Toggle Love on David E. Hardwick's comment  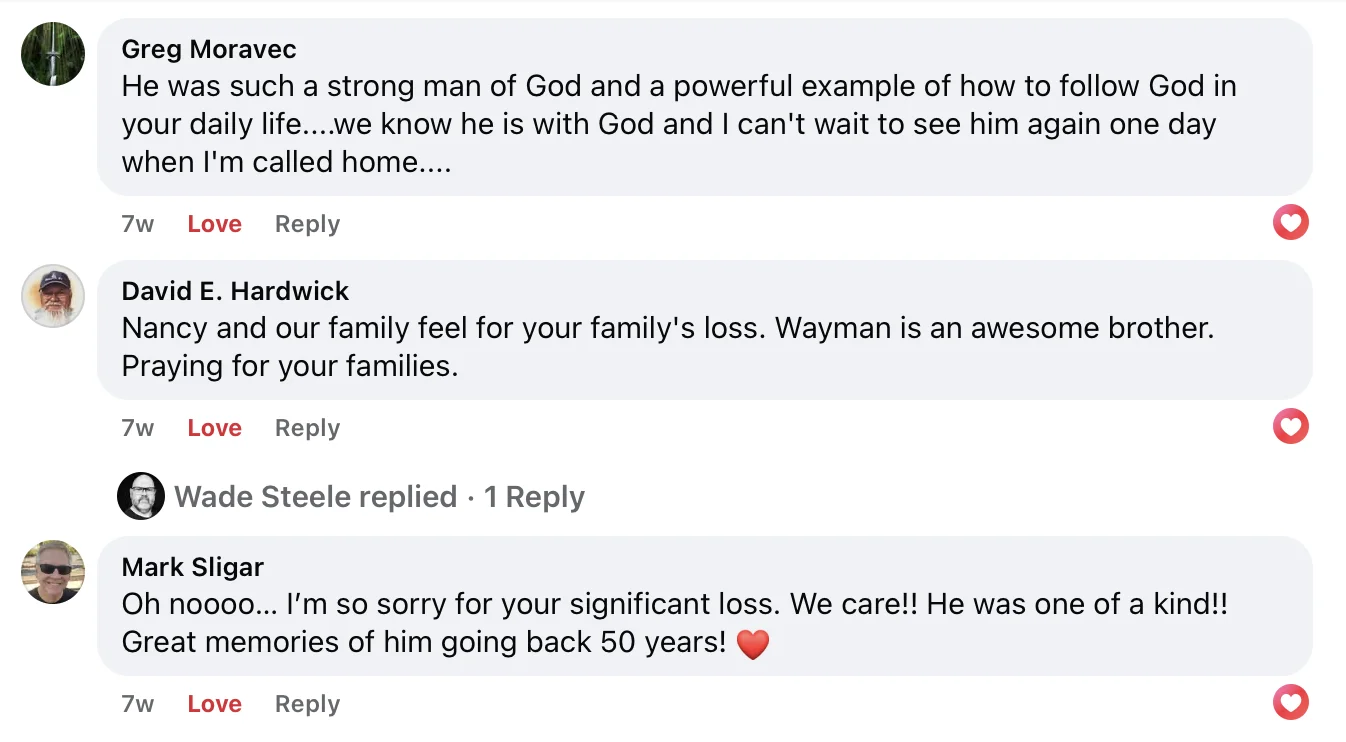tap(214, 428)
